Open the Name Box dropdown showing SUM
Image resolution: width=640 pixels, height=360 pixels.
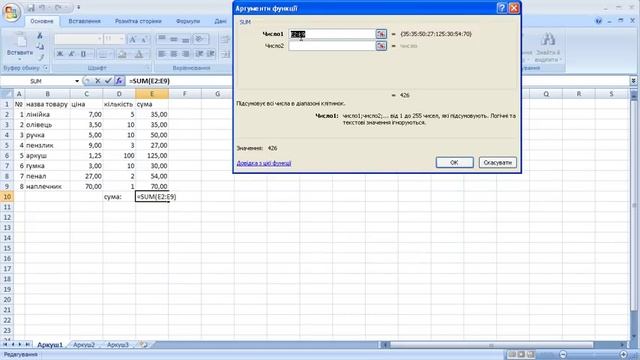click(77, 81)
